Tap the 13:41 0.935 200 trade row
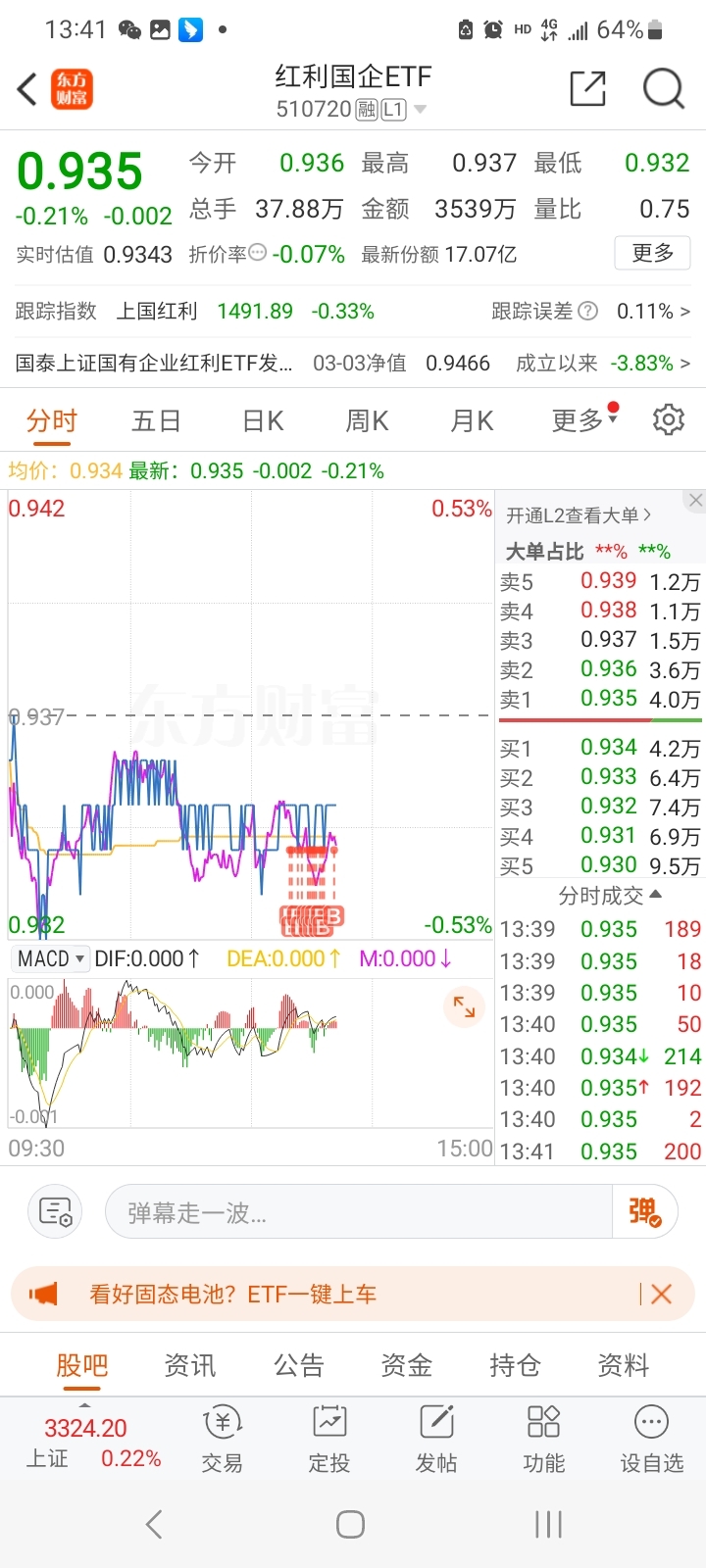 600,1151
